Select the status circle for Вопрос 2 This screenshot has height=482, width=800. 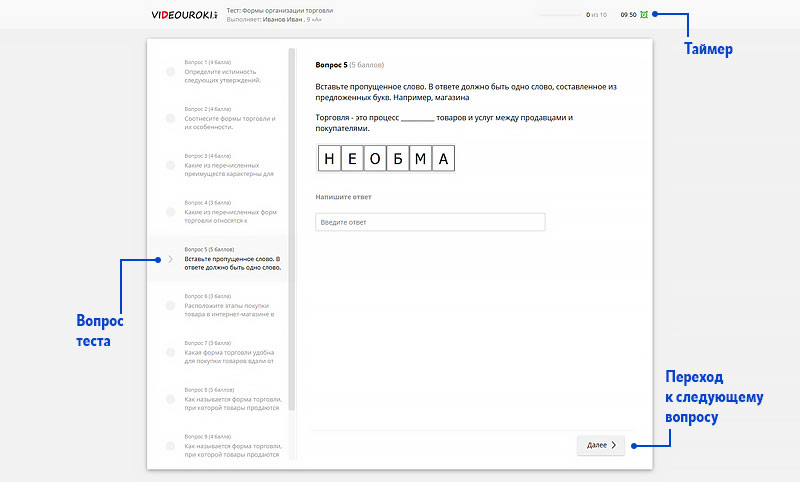click(x=170, y=119)
